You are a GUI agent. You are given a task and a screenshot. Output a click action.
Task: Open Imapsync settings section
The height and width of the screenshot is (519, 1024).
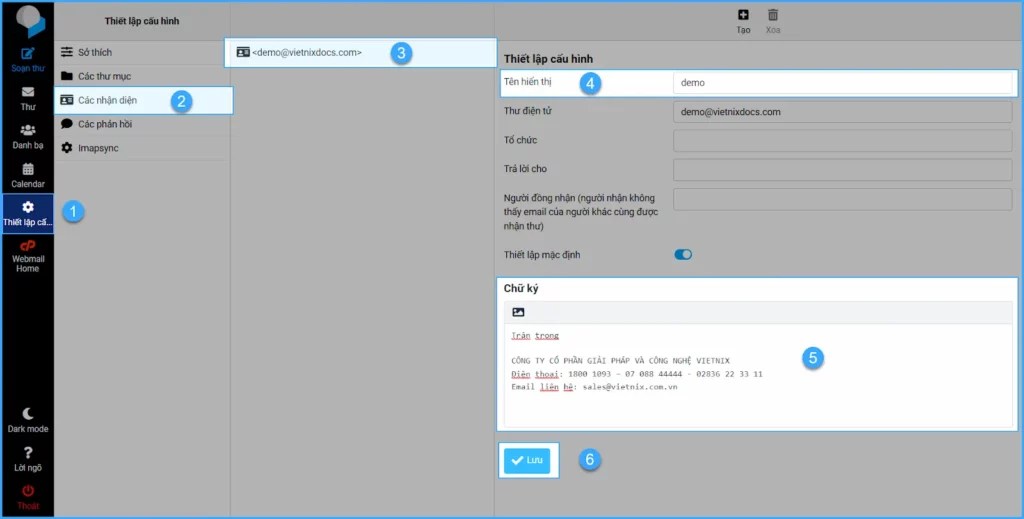click(99, 148)
